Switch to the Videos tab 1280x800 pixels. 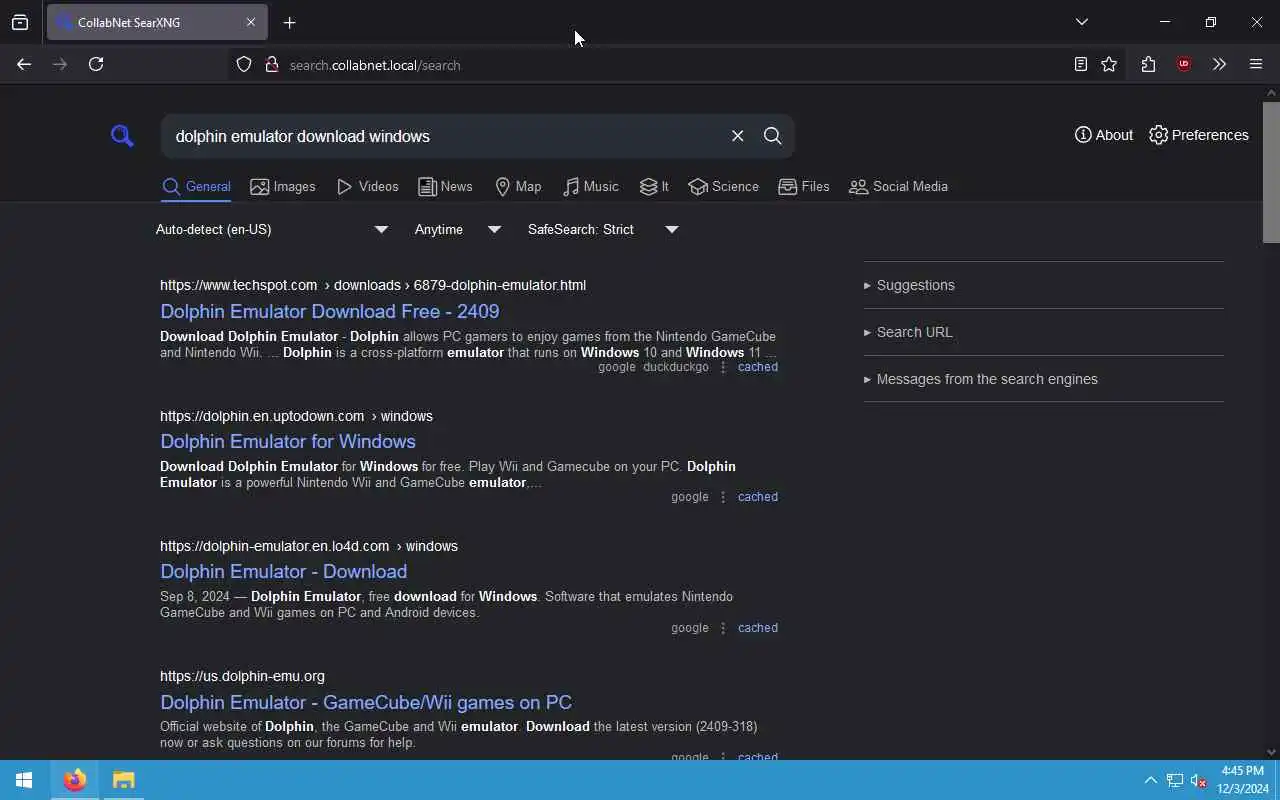pyautogui.click(x=368, y=187)
